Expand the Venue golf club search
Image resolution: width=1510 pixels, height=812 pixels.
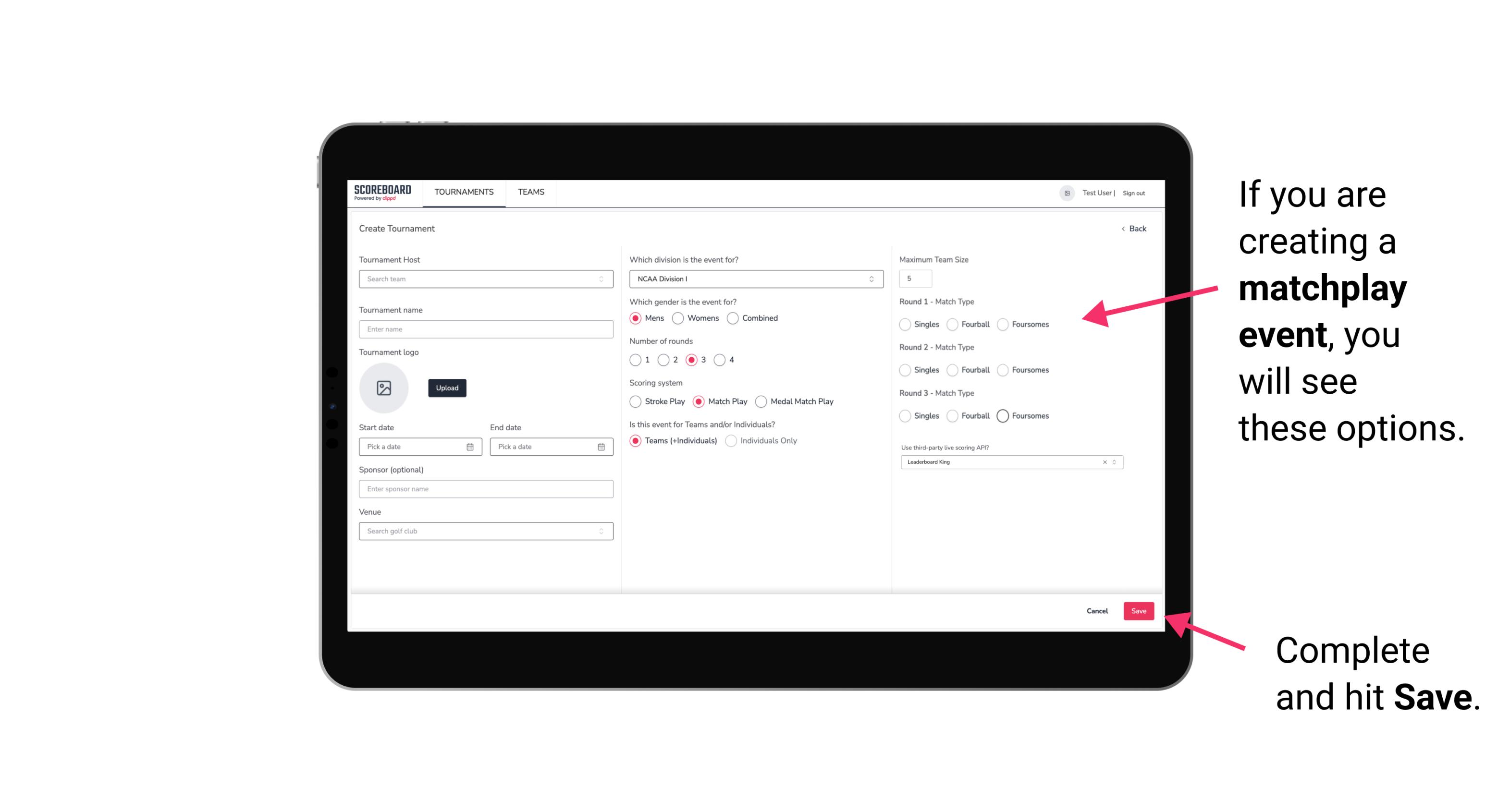coord(600,530)
